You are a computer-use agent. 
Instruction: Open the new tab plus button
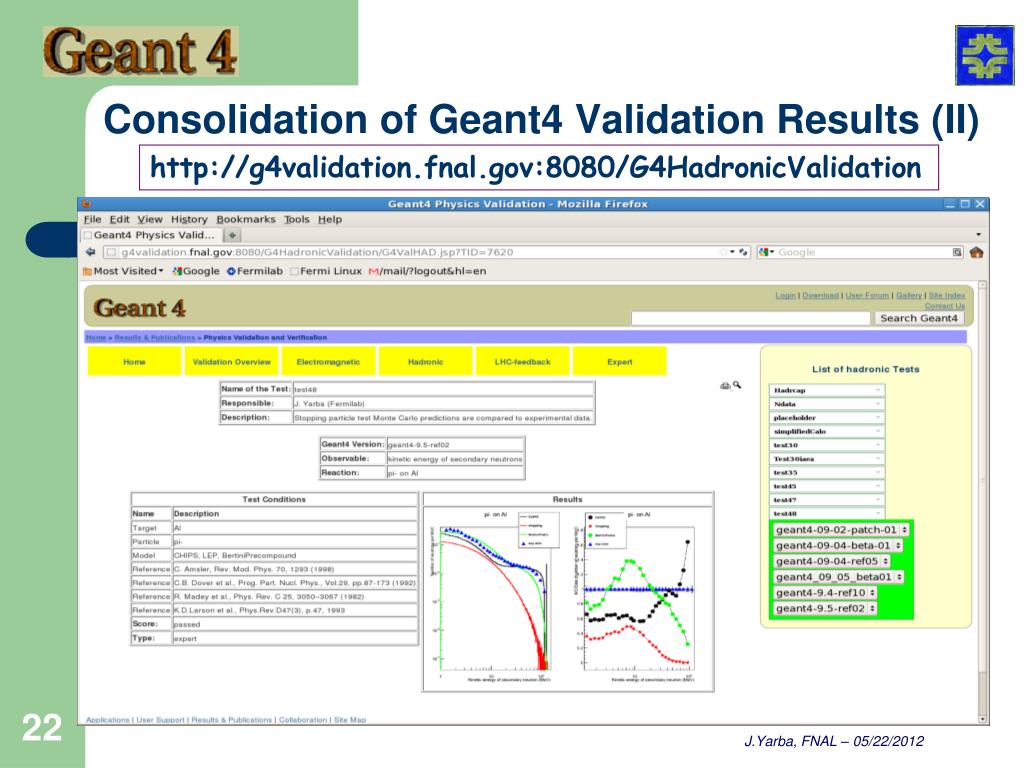tap(232, 235)
